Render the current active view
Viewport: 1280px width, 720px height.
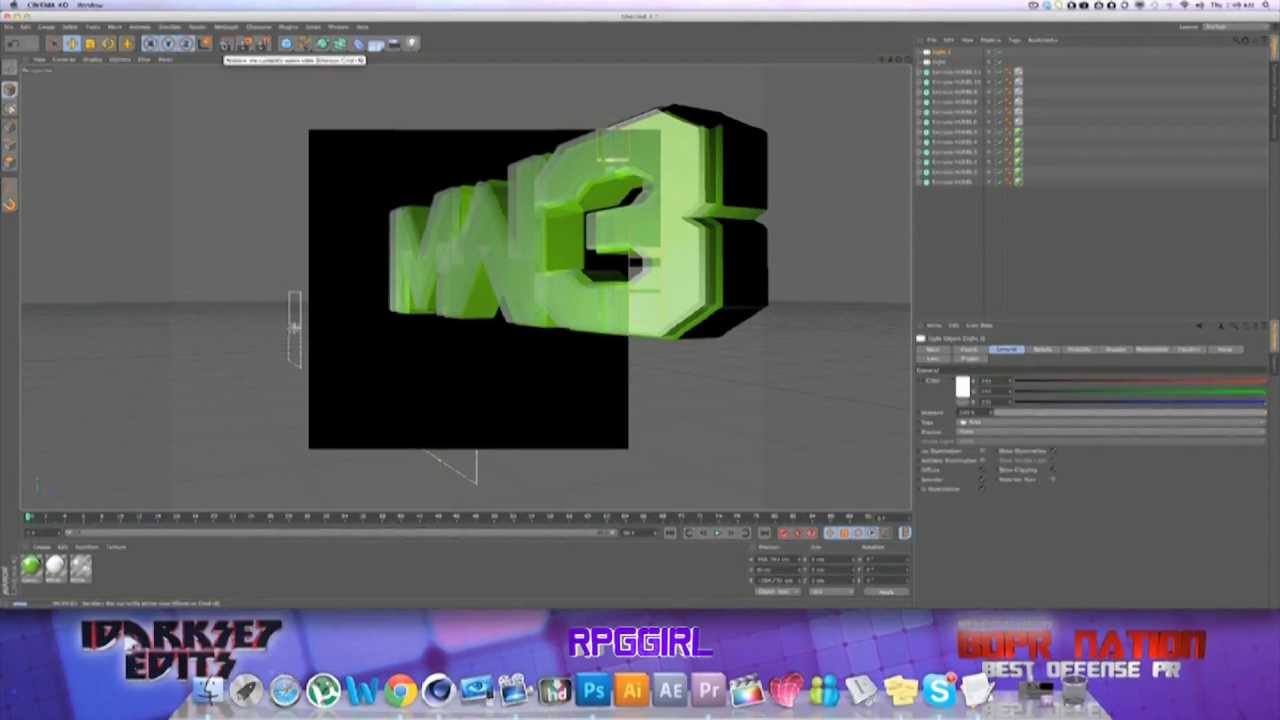coord(226,43)
